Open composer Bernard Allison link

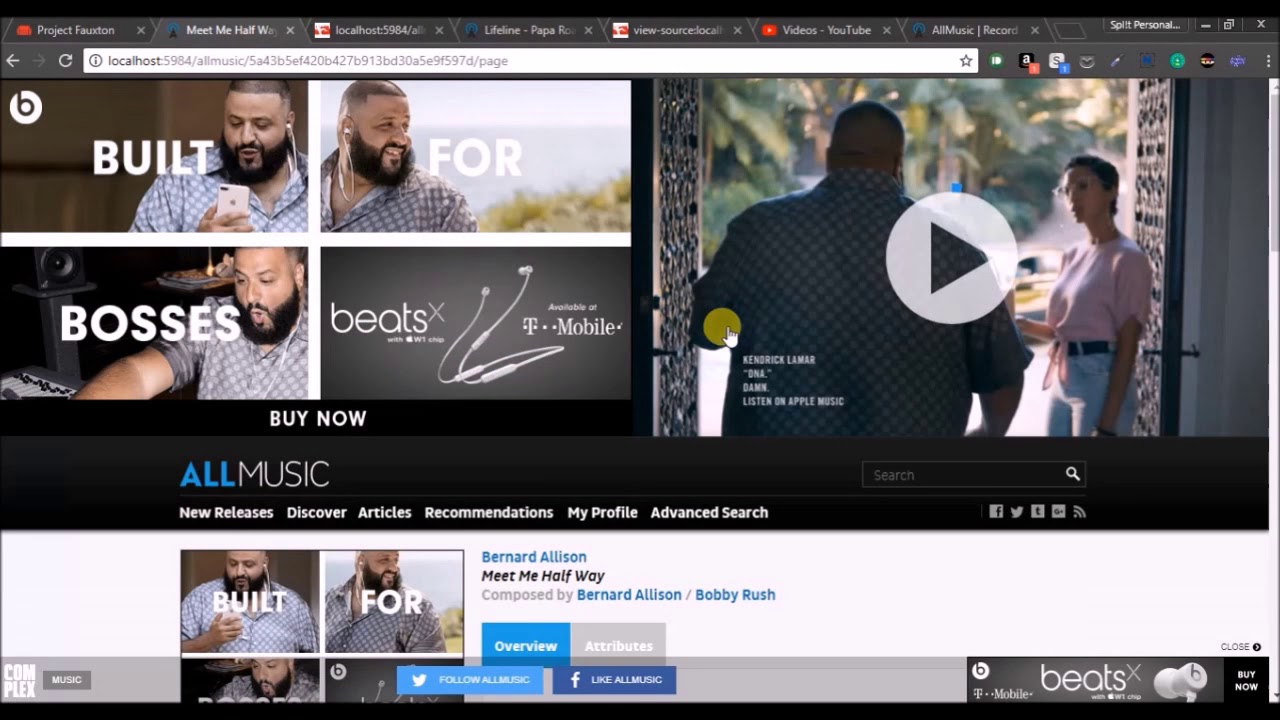point(629,594)
